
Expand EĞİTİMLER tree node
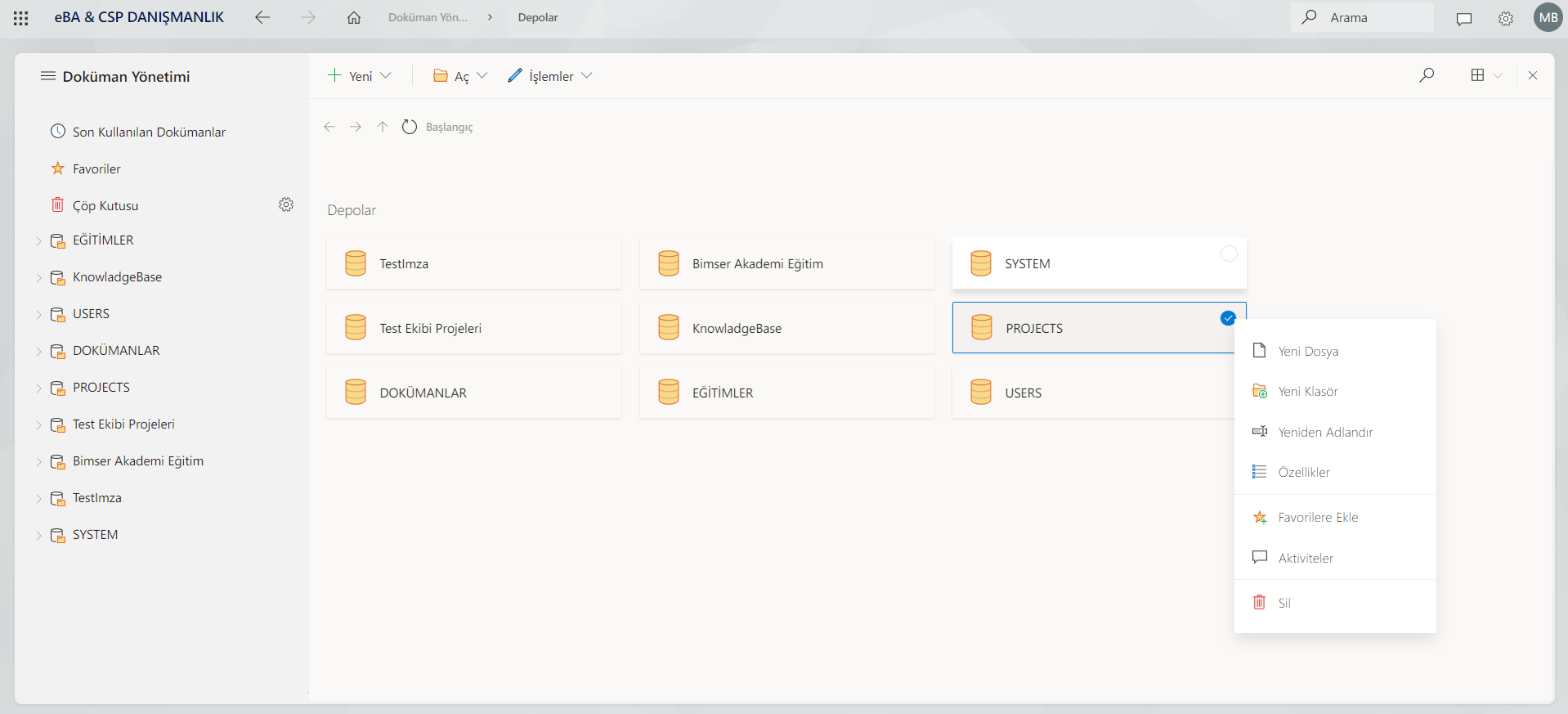point(38,241)
